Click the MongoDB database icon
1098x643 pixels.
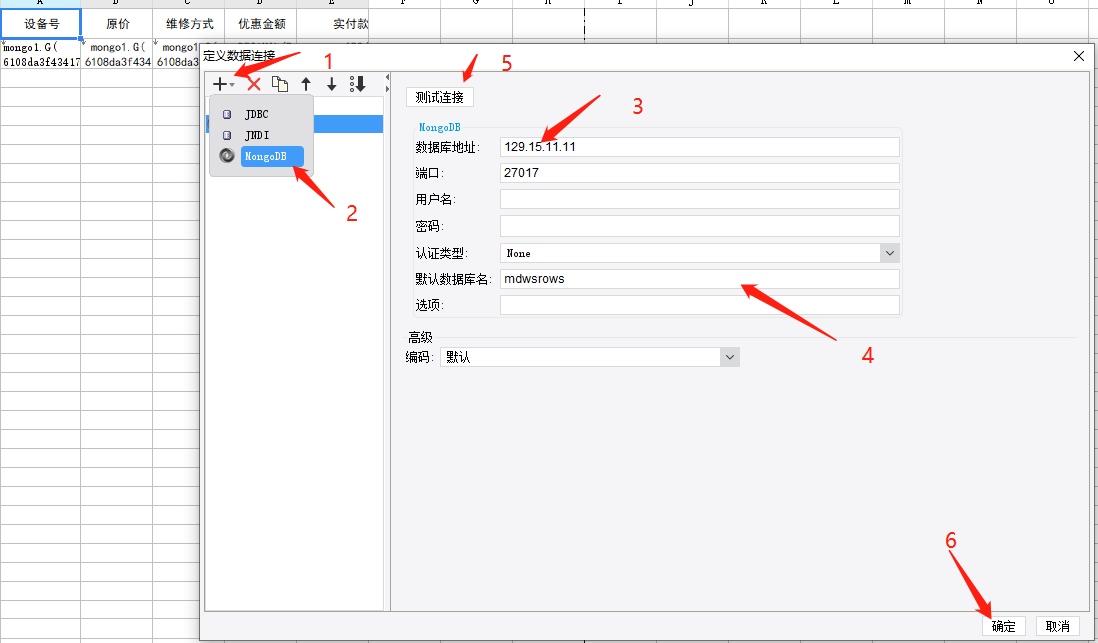[227, 155]
